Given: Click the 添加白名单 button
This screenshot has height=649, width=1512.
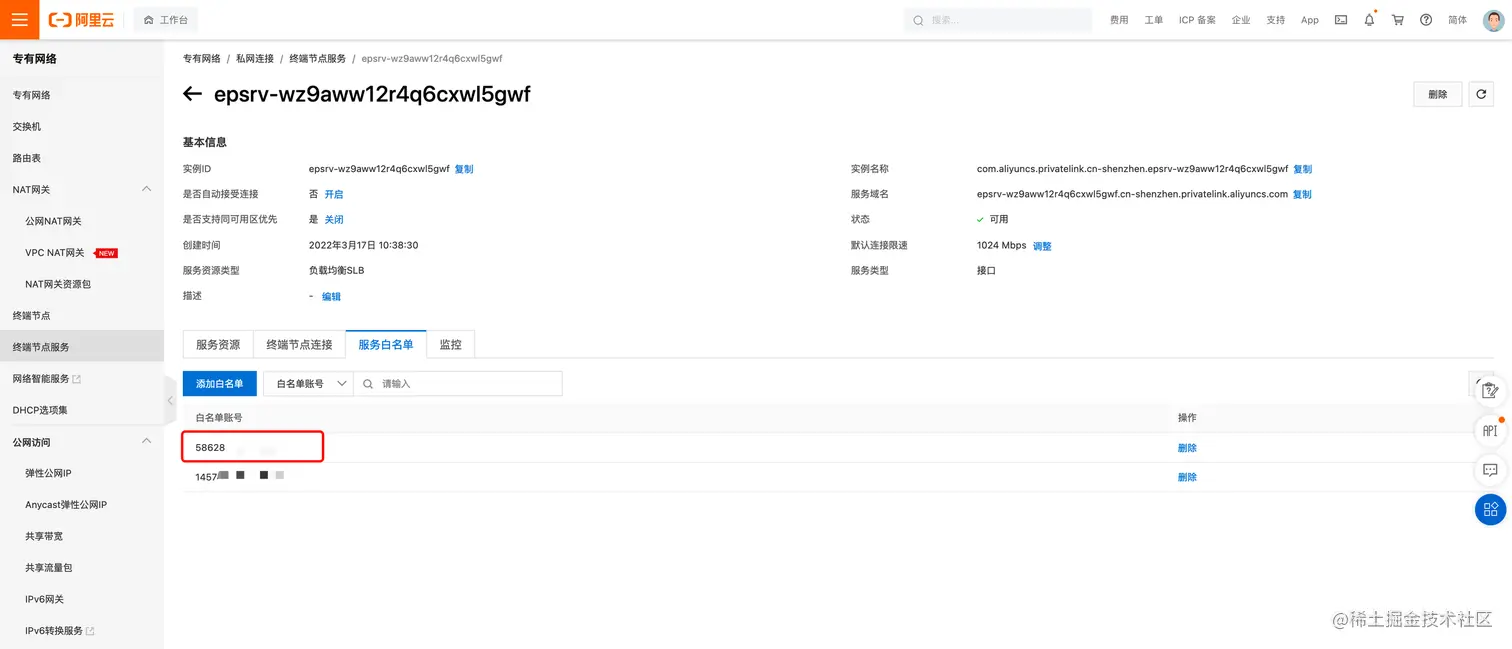Looking at the screenshot, I should coord(220,383).
